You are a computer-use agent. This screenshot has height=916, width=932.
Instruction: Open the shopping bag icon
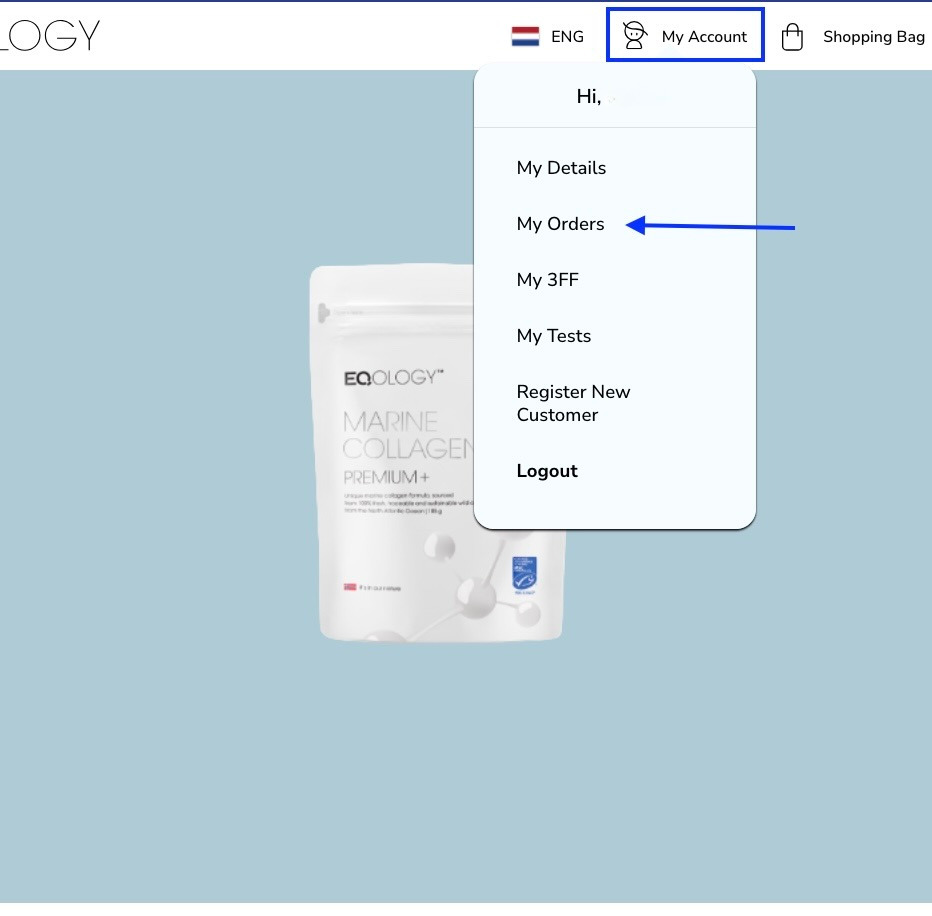pyautogui.click(x=792, y=37)
